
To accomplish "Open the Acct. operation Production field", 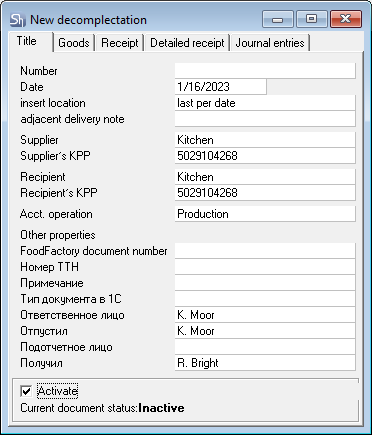I will (265, 214).
